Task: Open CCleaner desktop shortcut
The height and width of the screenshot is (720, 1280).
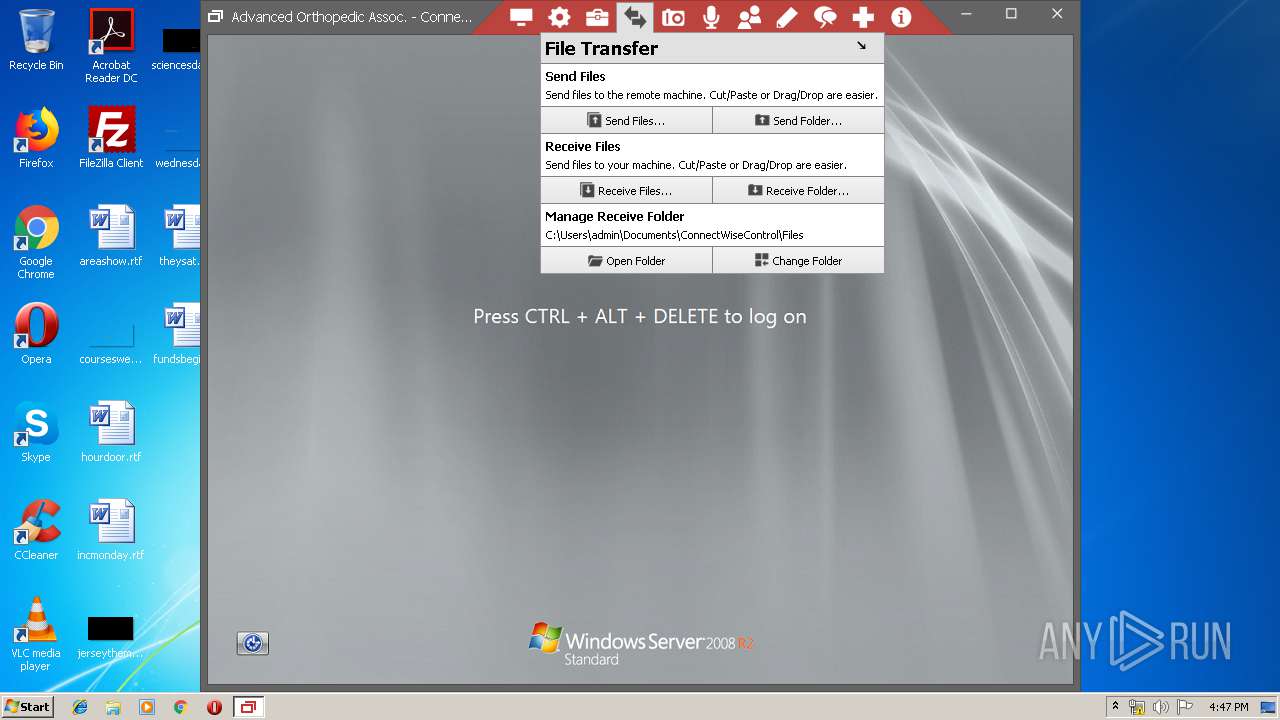Action: 36,530
